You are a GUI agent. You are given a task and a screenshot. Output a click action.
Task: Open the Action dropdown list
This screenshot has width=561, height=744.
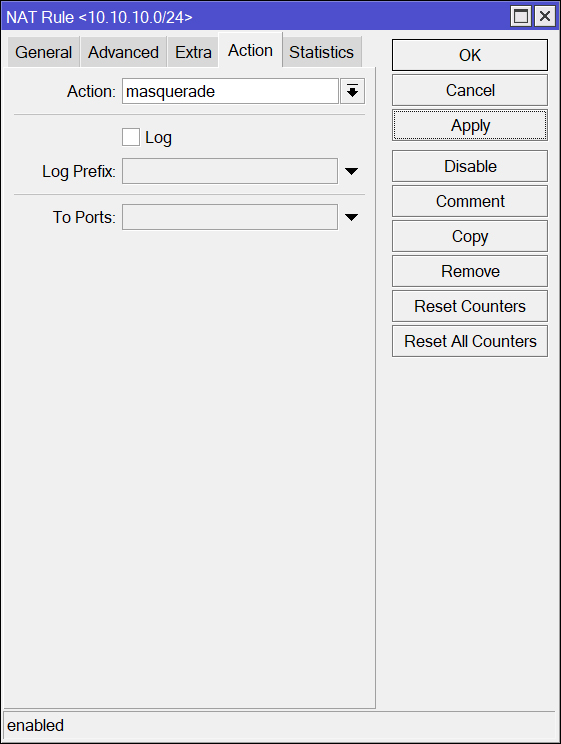(x=352, y=91)
